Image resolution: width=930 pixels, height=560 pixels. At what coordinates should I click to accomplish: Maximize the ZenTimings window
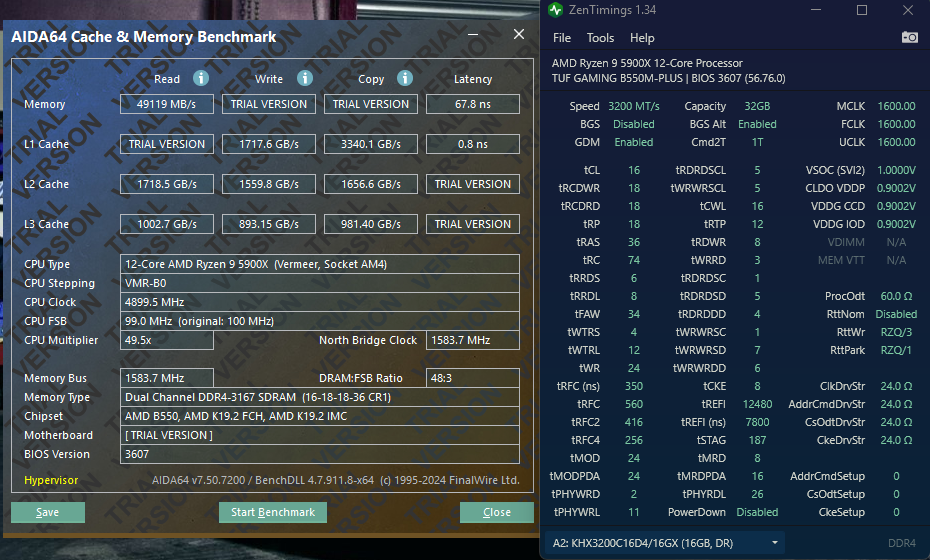[x=862, y=9]
